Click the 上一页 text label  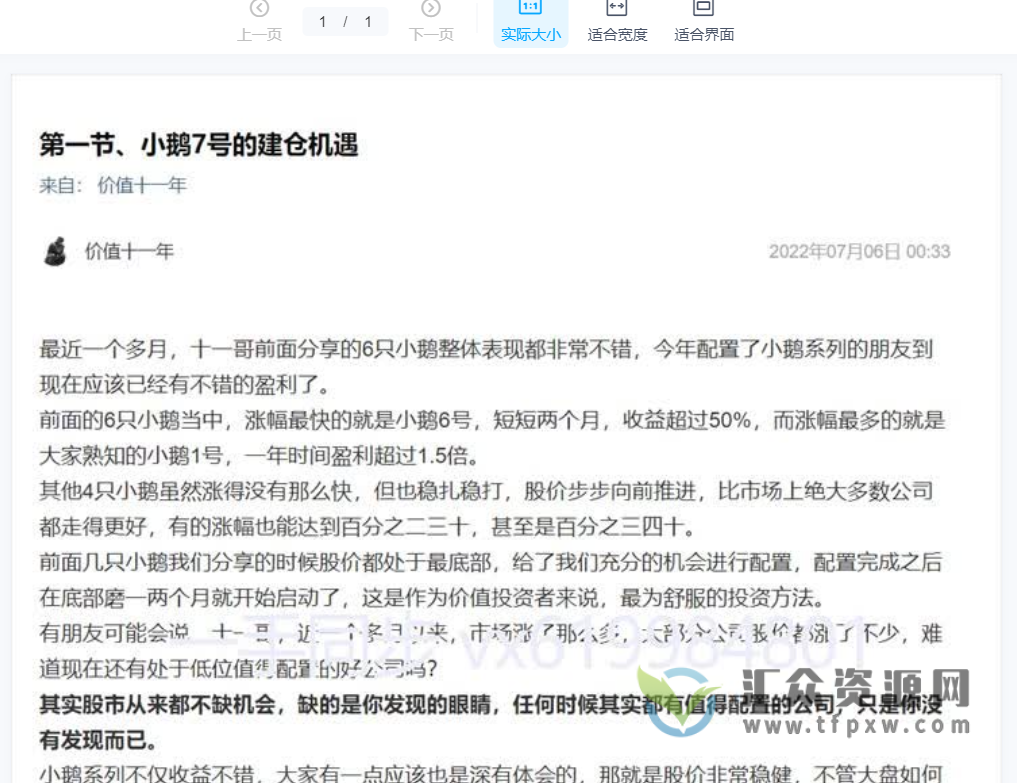pos(259,35)
